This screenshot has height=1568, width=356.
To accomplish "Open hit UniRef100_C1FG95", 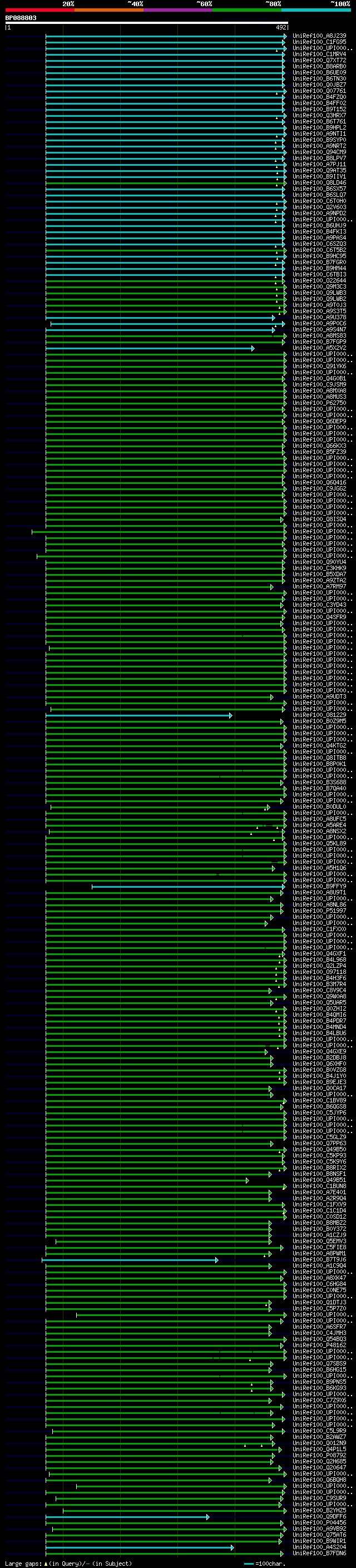I will pos(319,42).
